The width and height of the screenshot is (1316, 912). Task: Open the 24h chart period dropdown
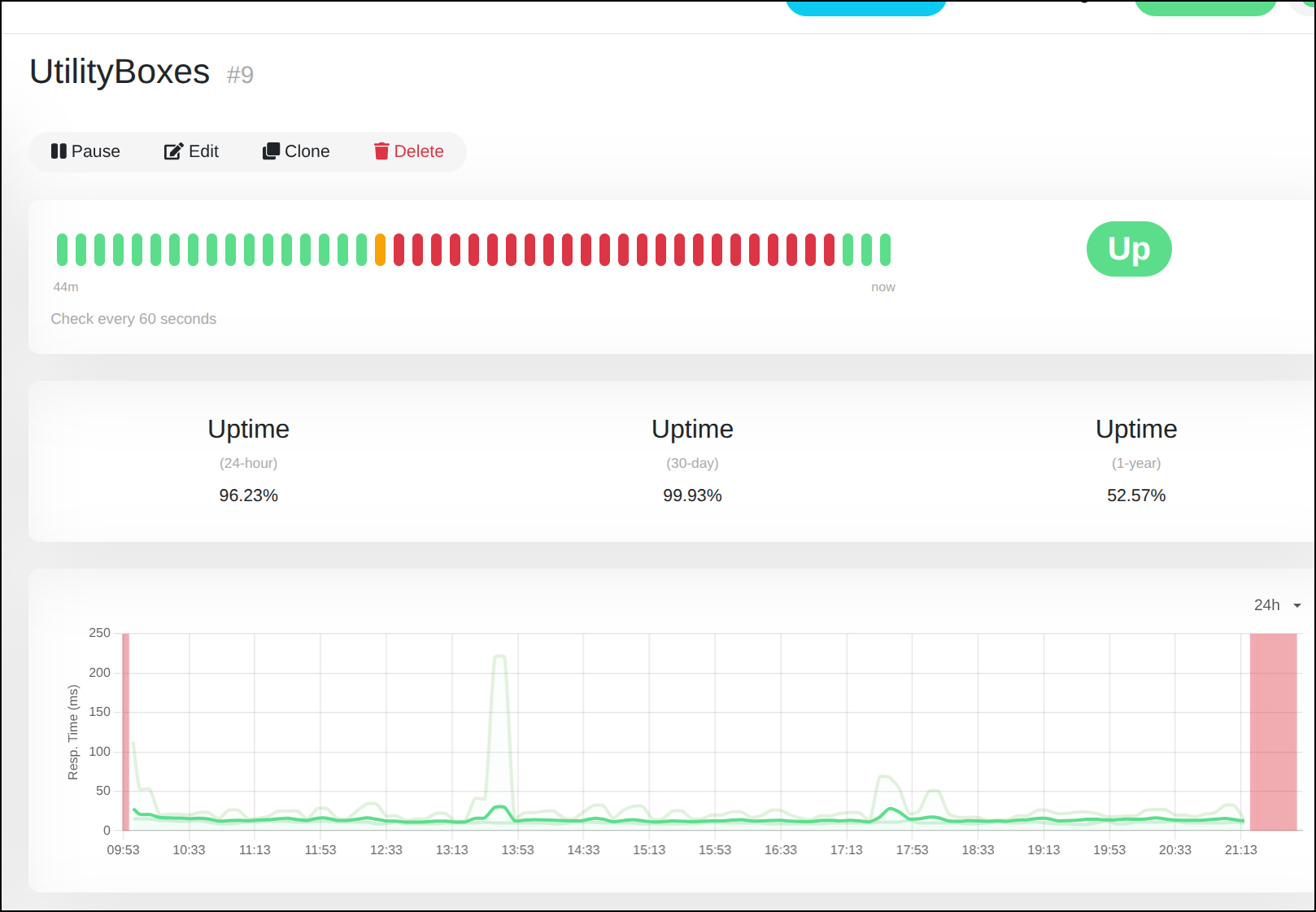(1267, 604)
